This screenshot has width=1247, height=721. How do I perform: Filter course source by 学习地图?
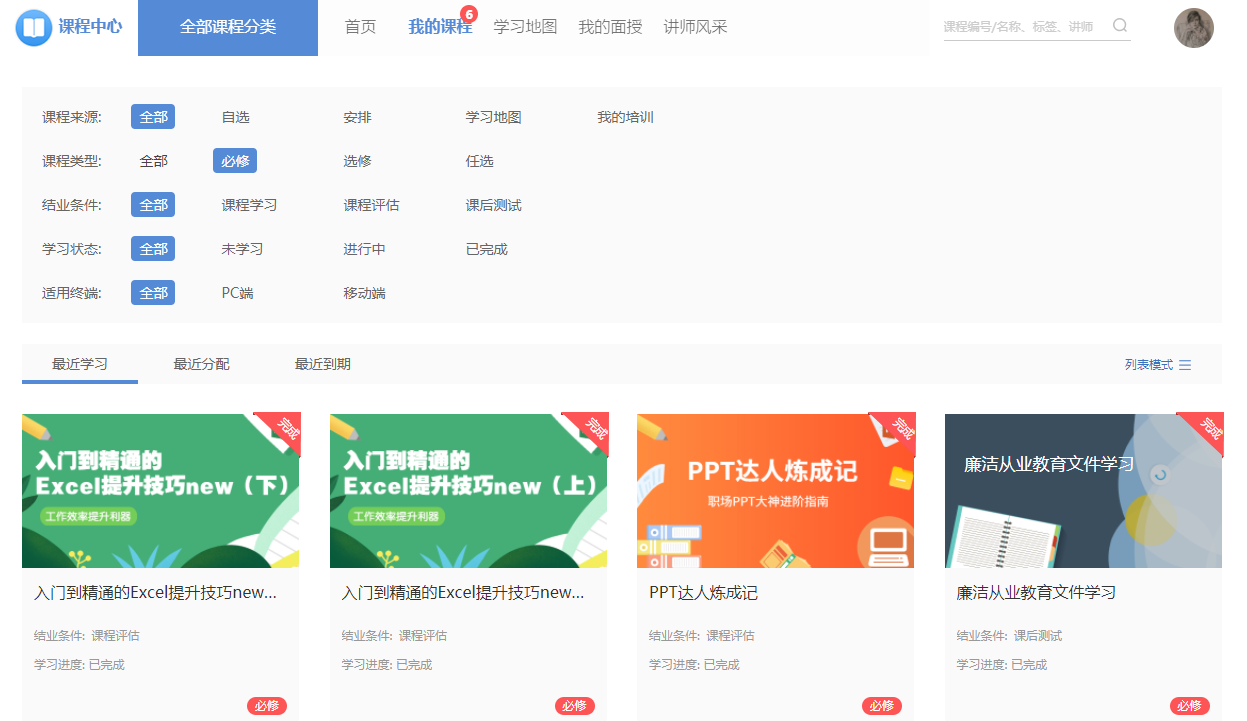493,117
